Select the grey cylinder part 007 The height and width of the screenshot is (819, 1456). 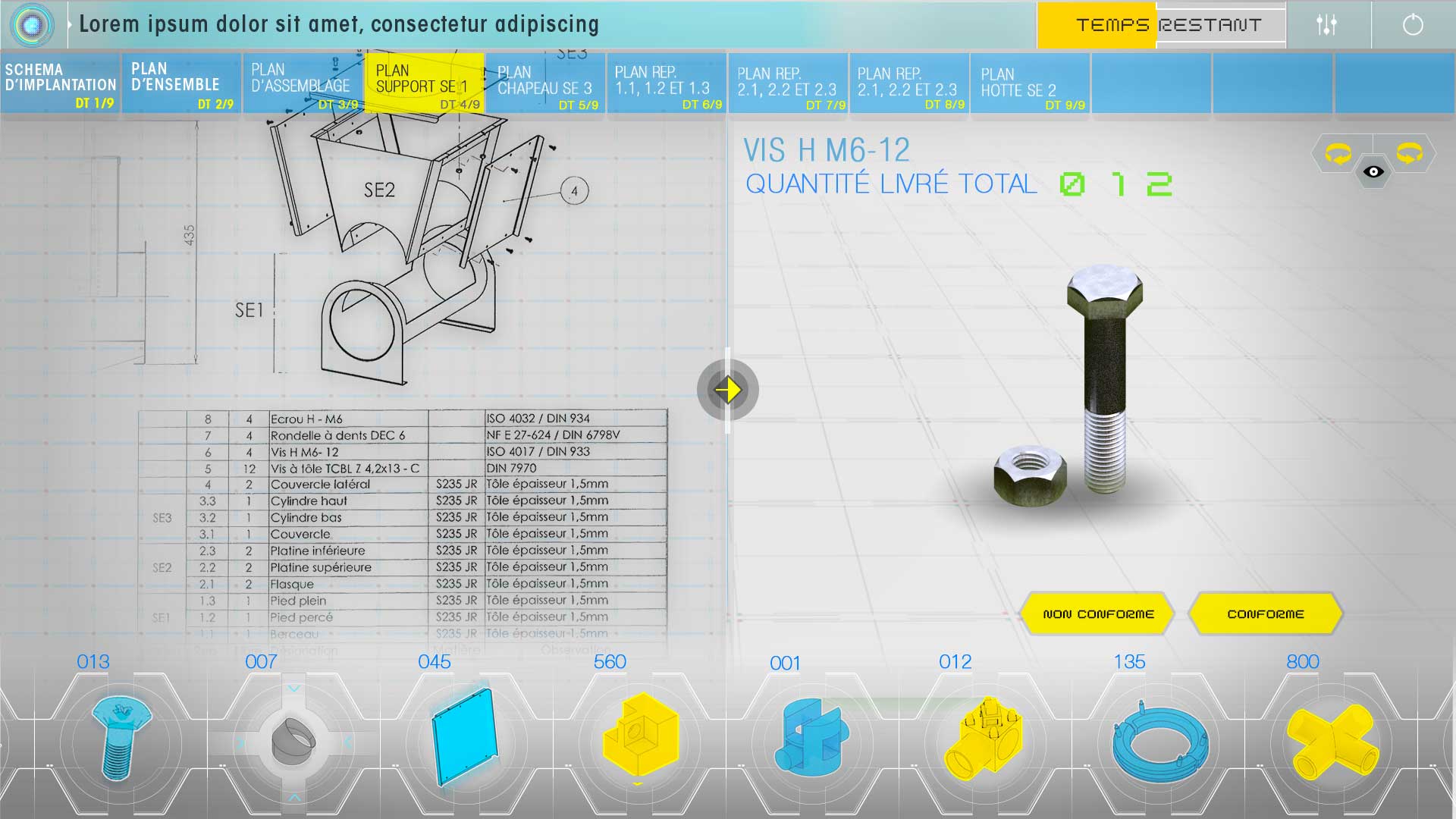pos(294,742)
